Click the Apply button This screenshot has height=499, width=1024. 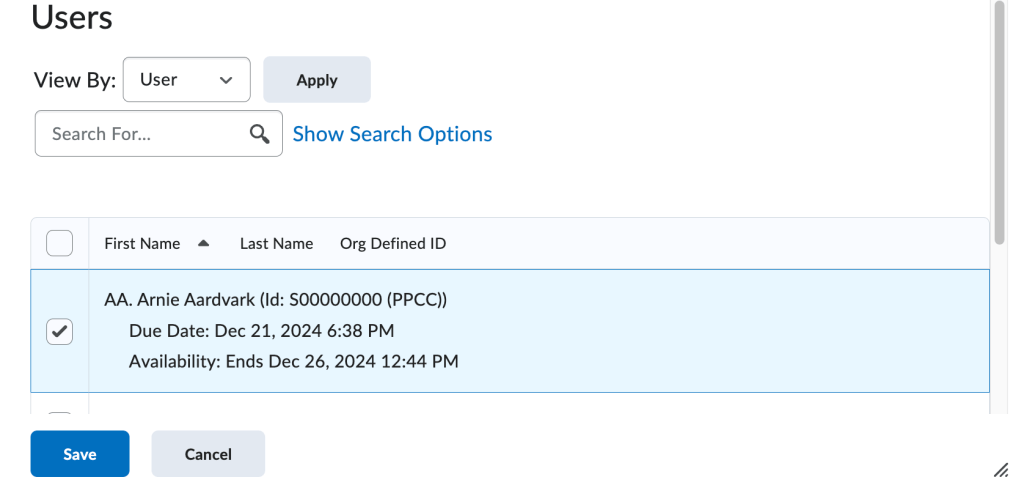point(317,80)
